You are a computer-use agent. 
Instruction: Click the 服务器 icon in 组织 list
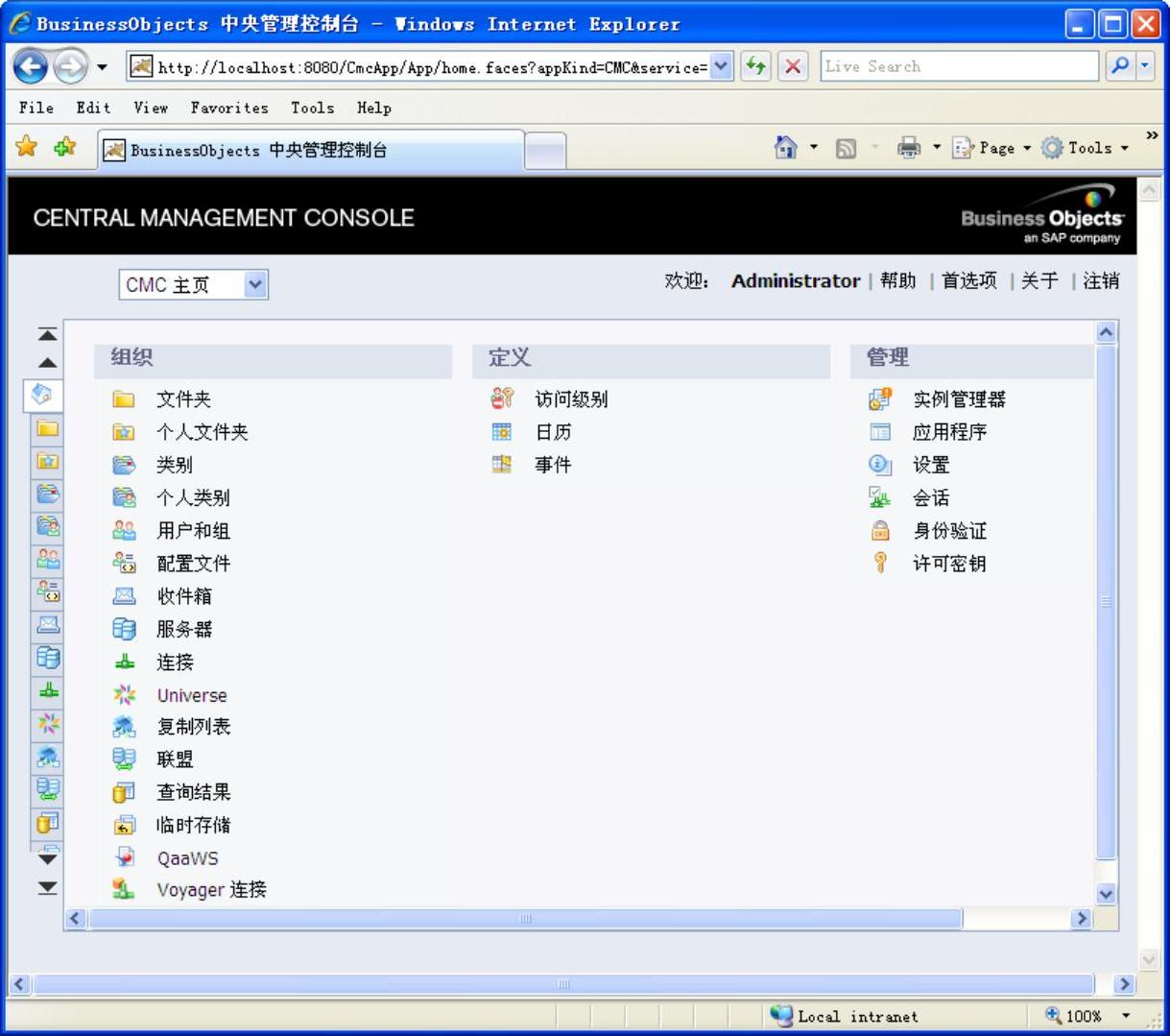(x=124, y=629)
